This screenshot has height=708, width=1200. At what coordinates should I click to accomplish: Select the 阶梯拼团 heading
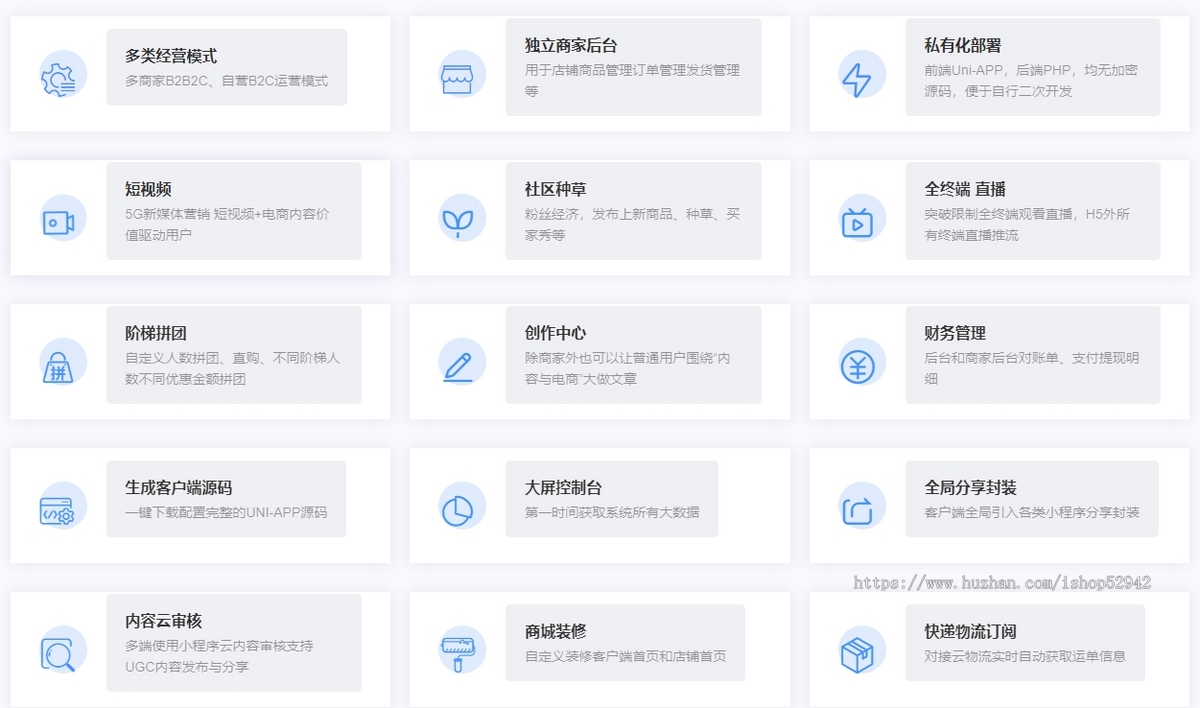[156, 333]
